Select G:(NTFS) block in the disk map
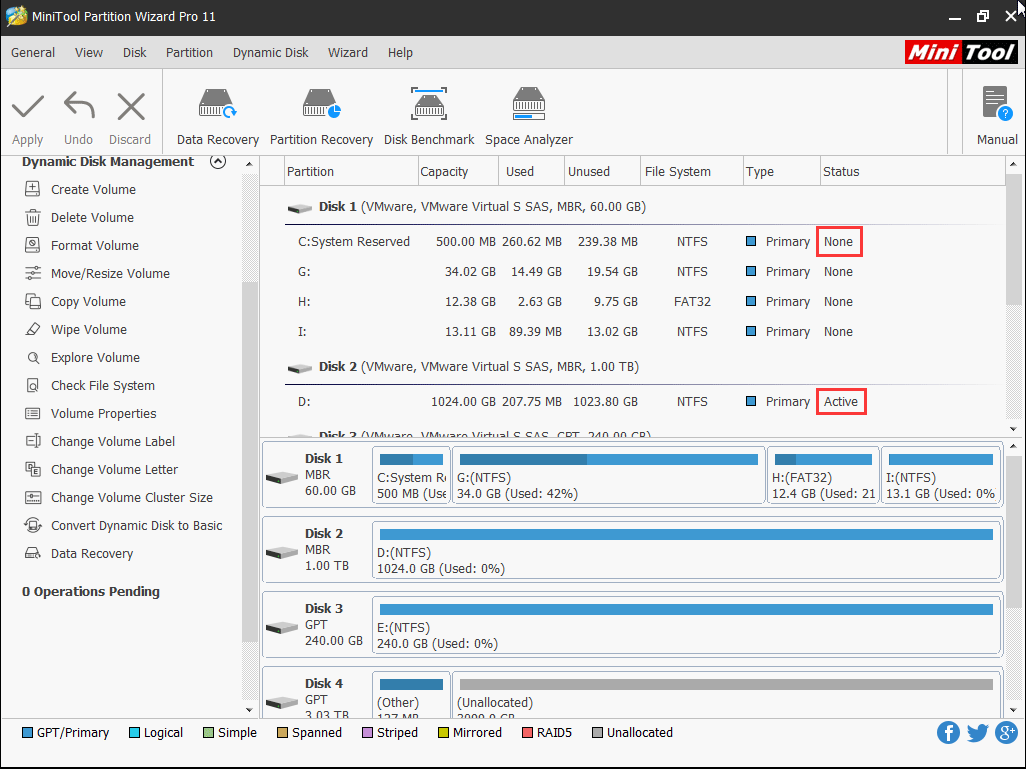Viewport: 1026px width, 769px height. [609, 475]
